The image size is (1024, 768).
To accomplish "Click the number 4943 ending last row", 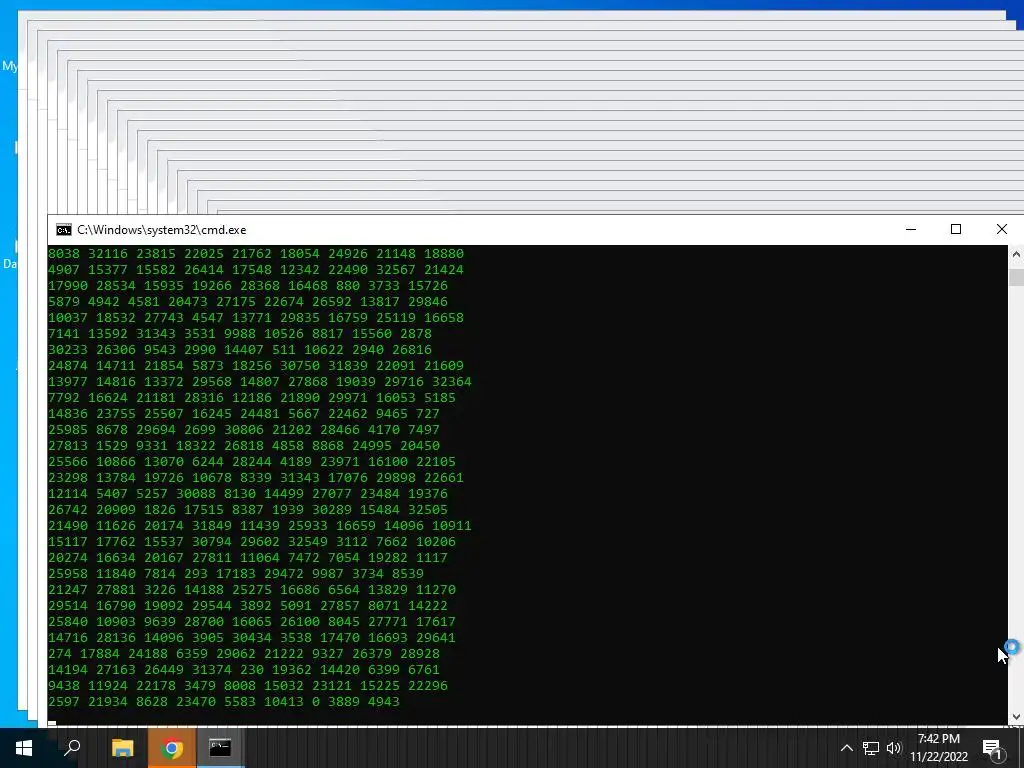I will point(383,701).
